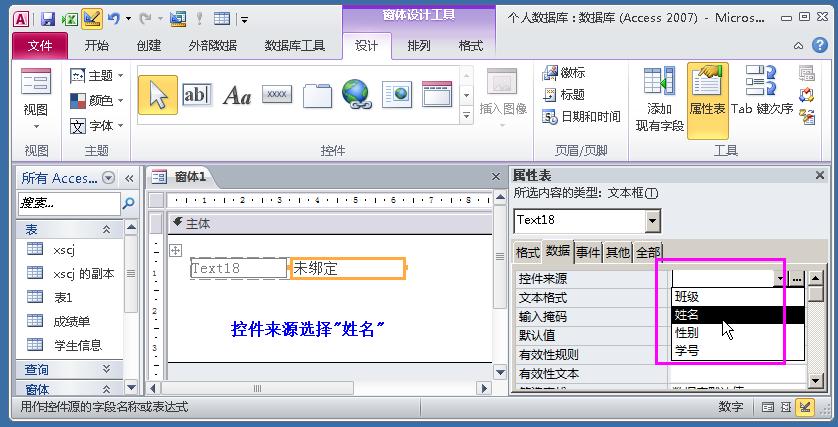
Task: Choose the Select pointer control tool
Action: 158,95
